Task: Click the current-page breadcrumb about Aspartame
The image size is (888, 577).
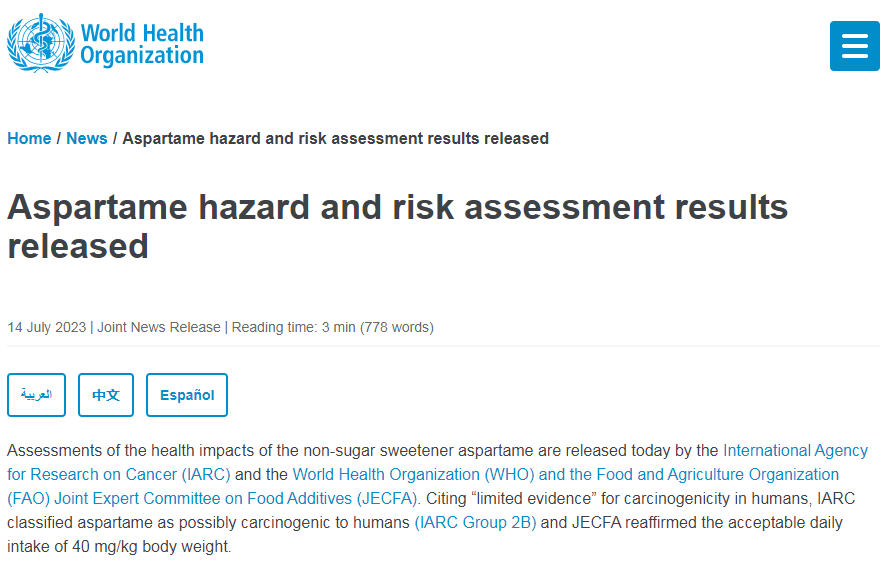Action: [x=335, y=138]
